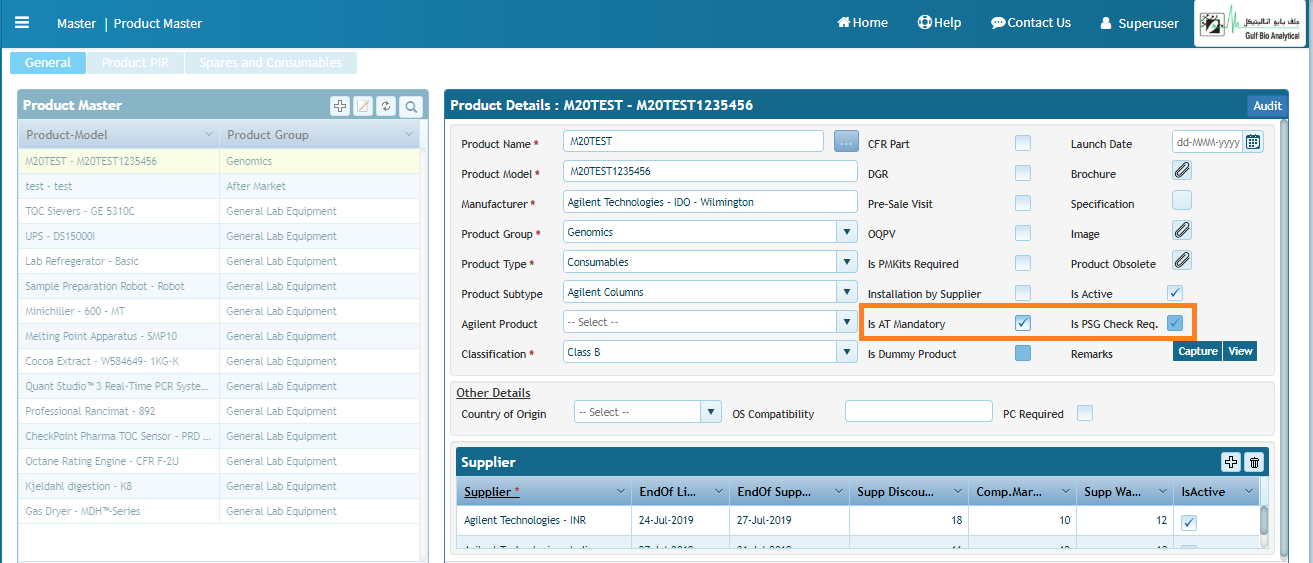Delete supplier with trash icon

1255,462
